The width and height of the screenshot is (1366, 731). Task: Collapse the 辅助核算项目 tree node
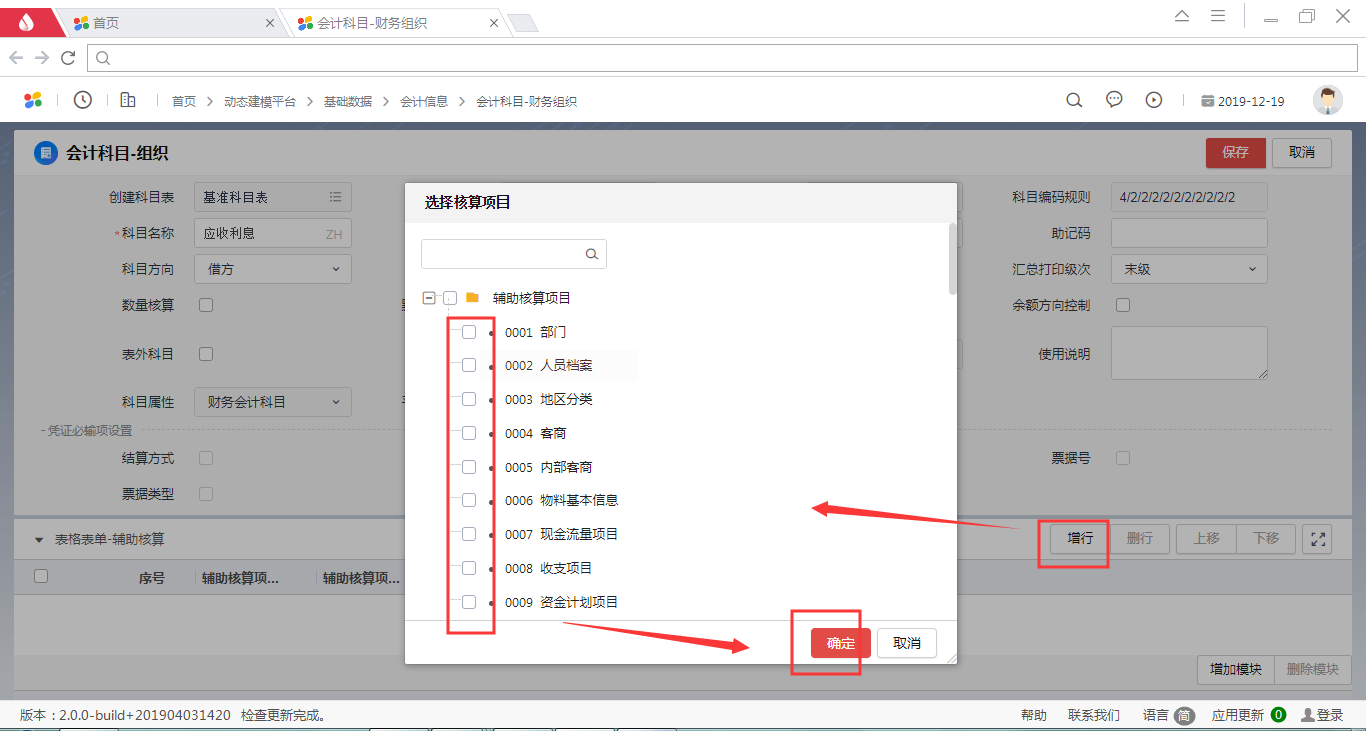(429, 298)
